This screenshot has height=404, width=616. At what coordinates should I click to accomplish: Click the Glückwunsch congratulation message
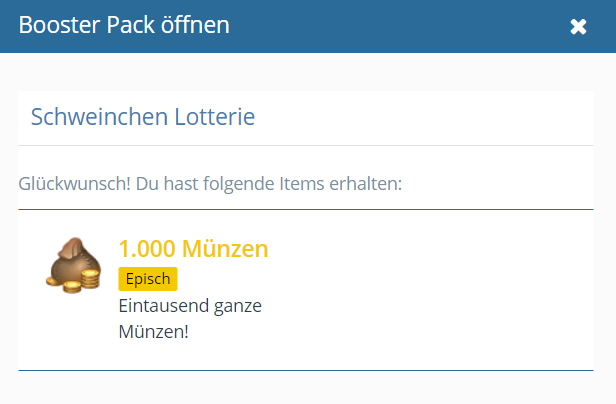(210, 184)
